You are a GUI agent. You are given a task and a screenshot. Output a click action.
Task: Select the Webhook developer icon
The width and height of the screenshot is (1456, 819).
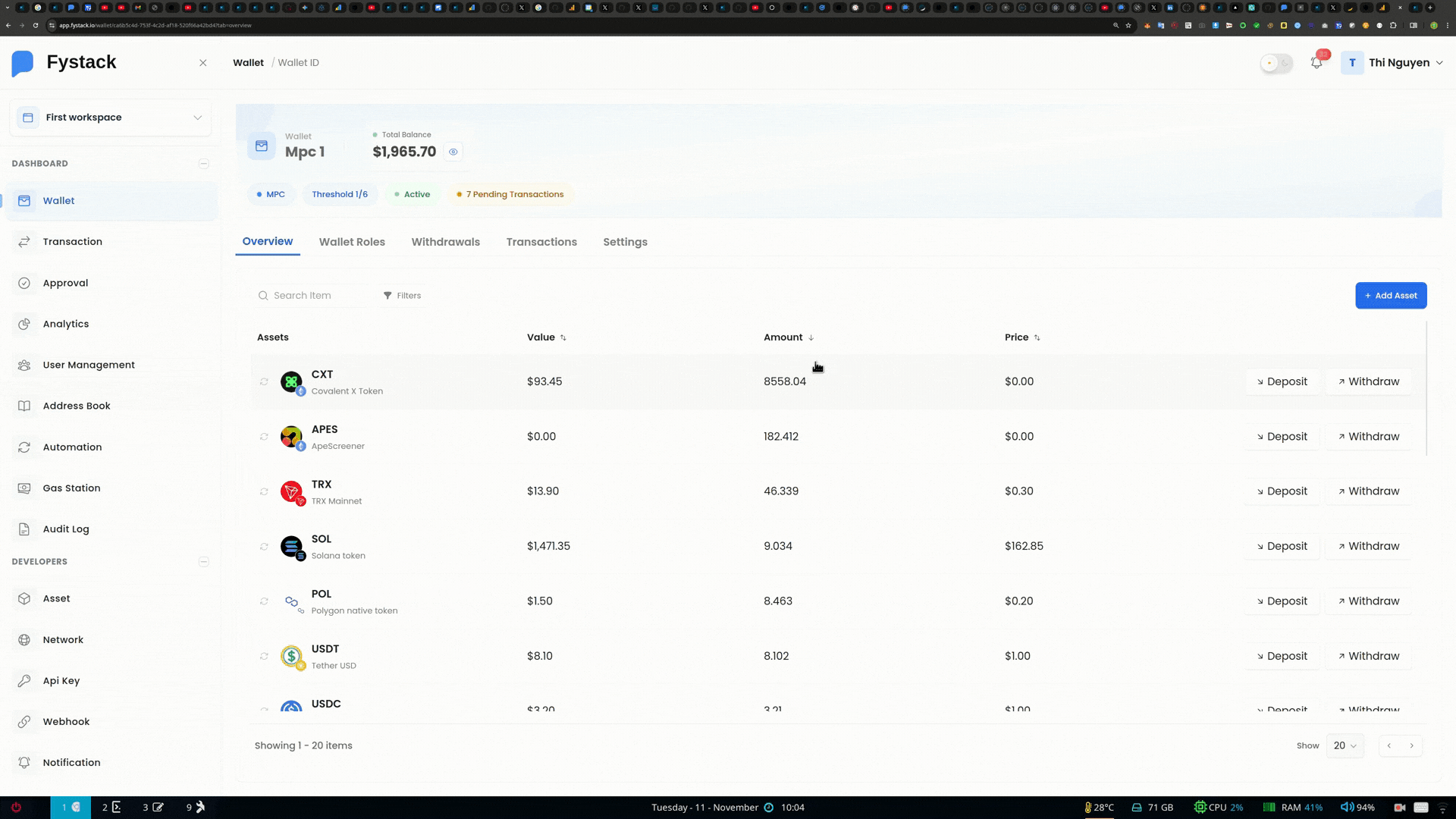coord(25,721)
